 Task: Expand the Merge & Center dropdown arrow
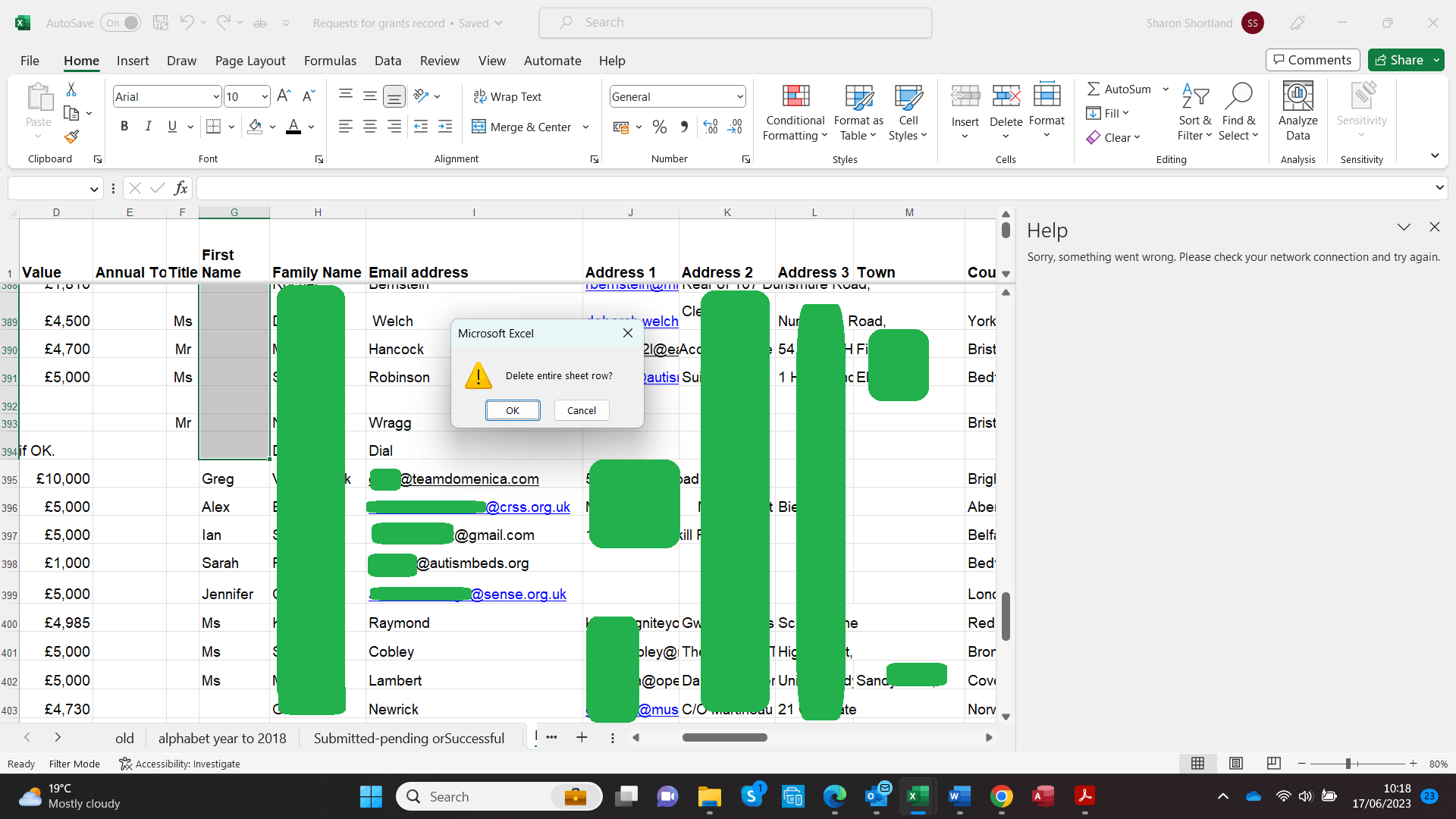585,127
